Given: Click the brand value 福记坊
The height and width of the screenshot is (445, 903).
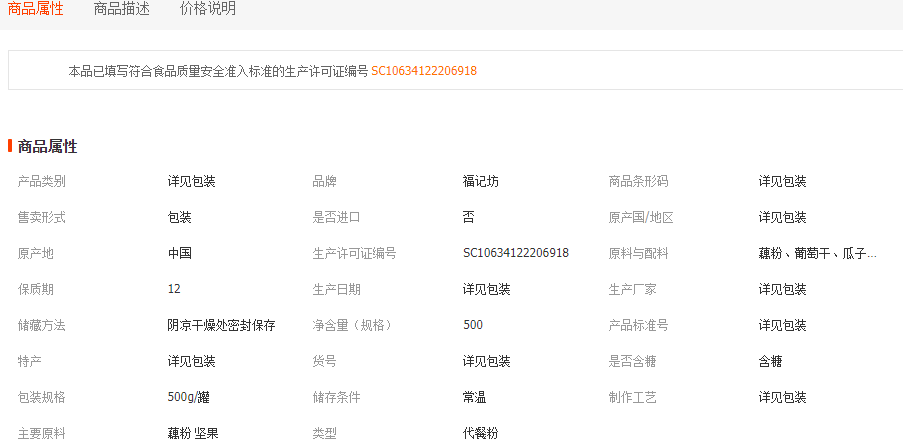Looking at the screenshot, I should coord(481,181).
